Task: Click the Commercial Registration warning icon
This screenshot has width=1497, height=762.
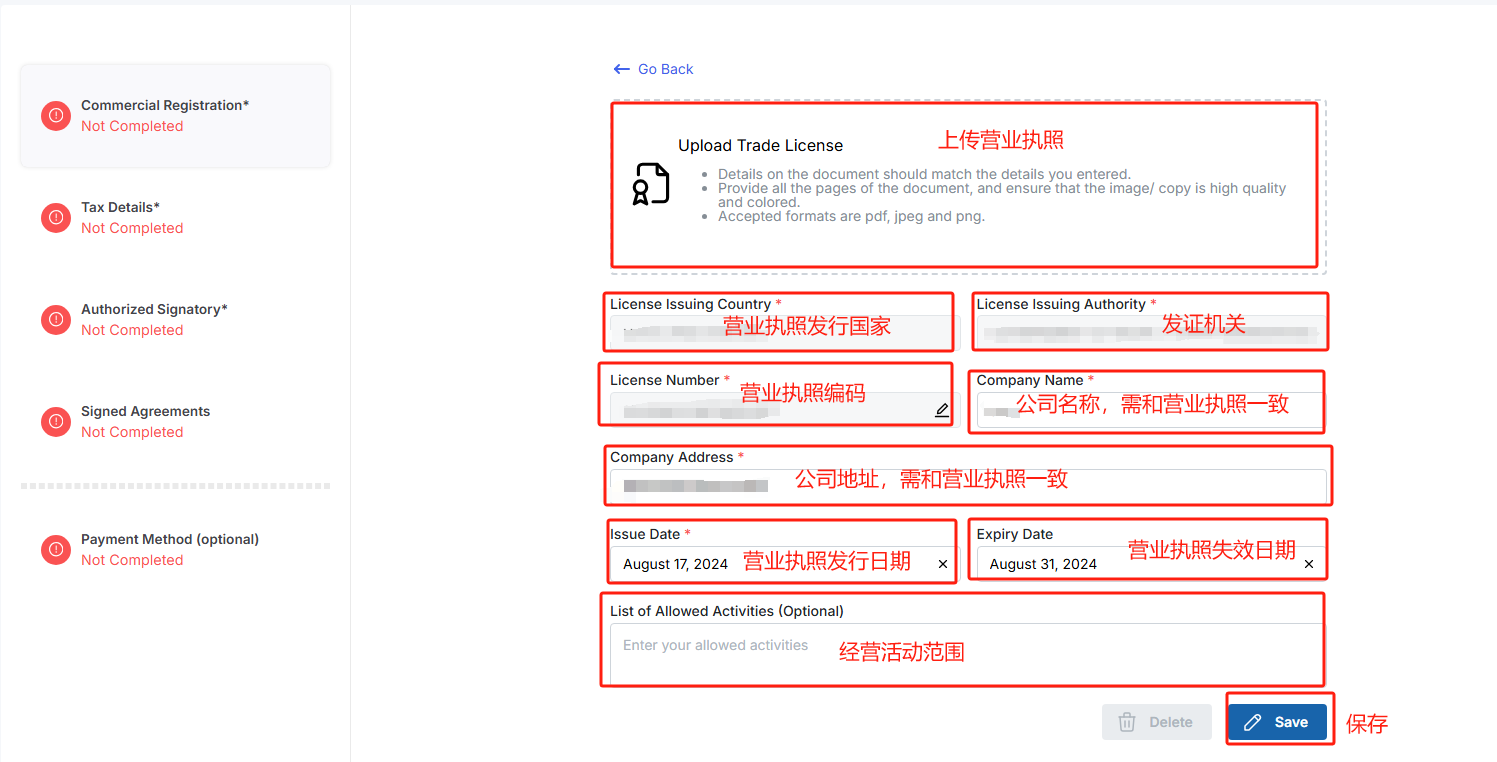Action: [x=56, y=116]
